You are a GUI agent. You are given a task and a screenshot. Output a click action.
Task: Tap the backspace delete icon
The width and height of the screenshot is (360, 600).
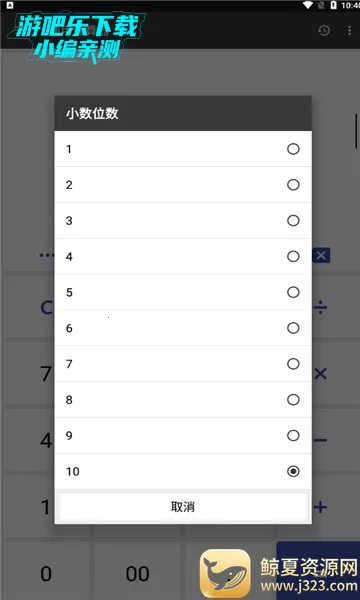pyautogui.click(x=321, y=256)
